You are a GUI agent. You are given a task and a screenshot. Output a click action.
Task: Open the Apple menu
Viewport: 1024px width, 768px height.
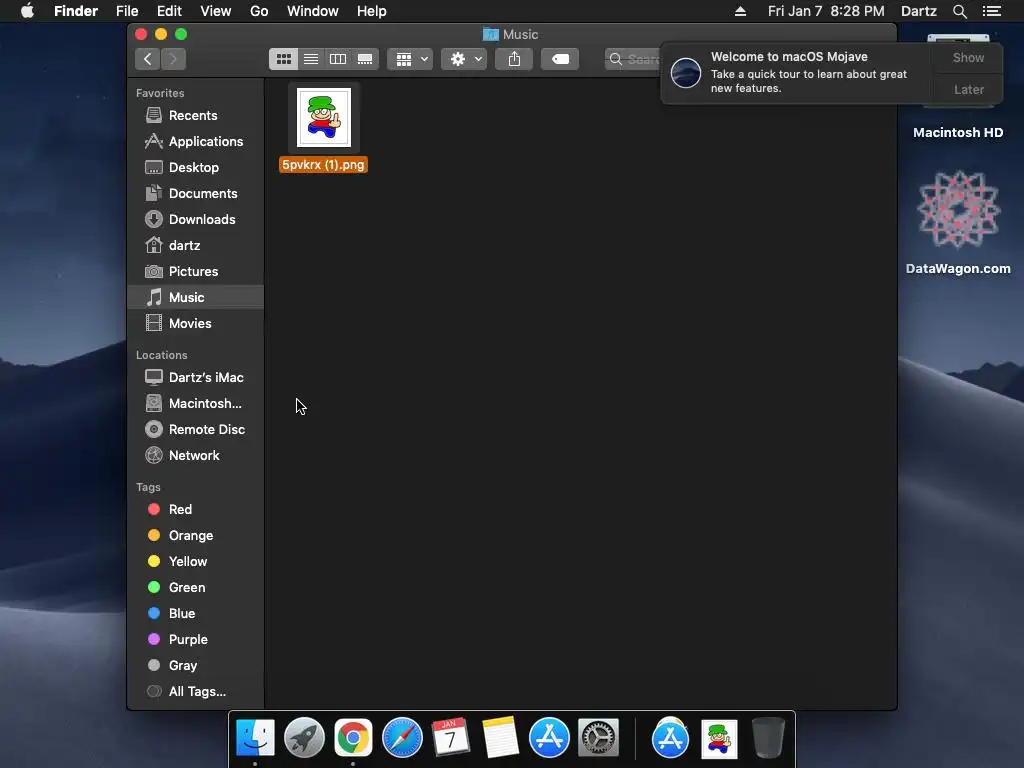click(x=27, y=11)
